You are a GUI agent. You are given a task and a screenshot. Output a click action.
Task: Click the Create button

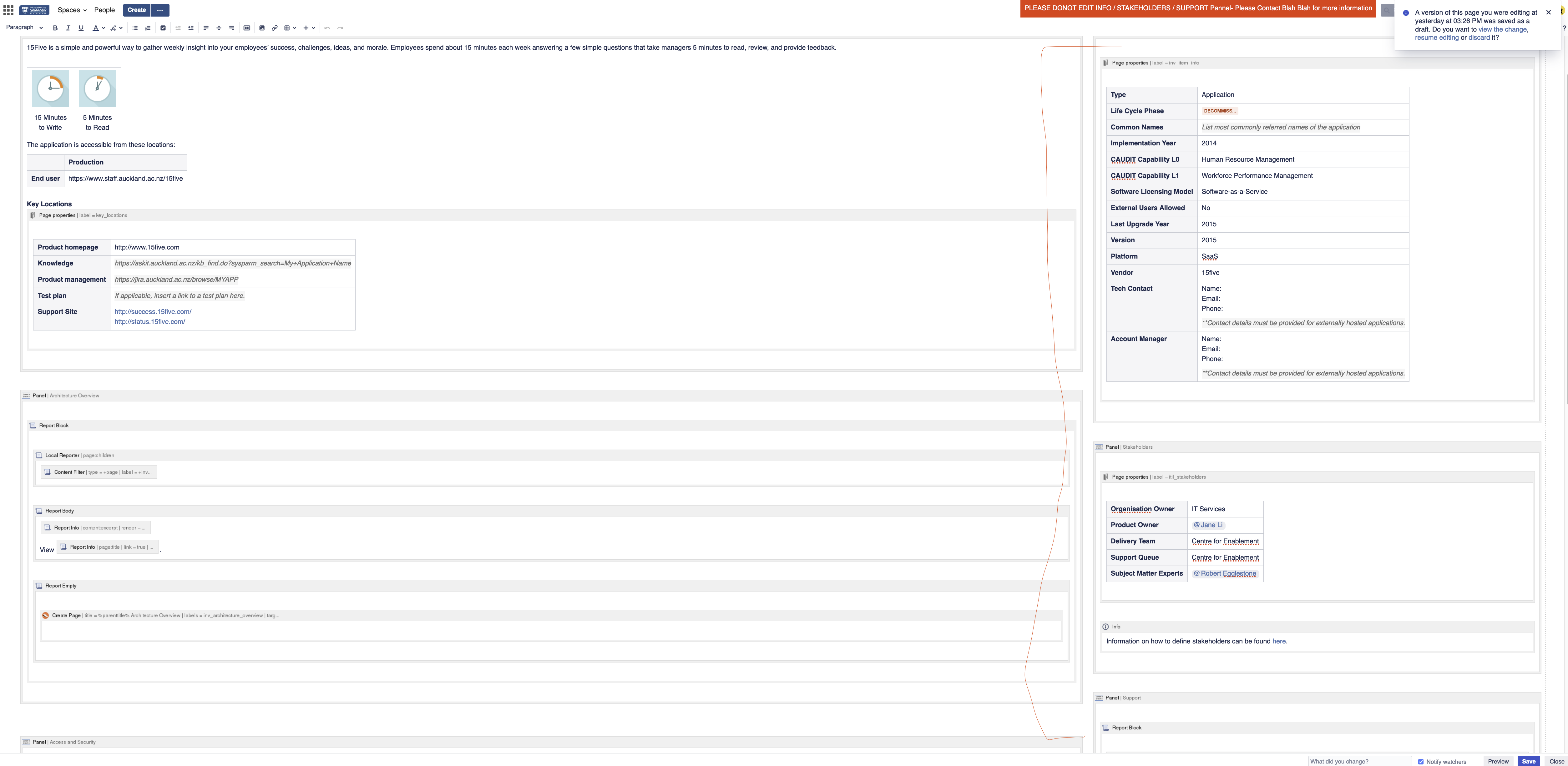click(x=136, y=10)
